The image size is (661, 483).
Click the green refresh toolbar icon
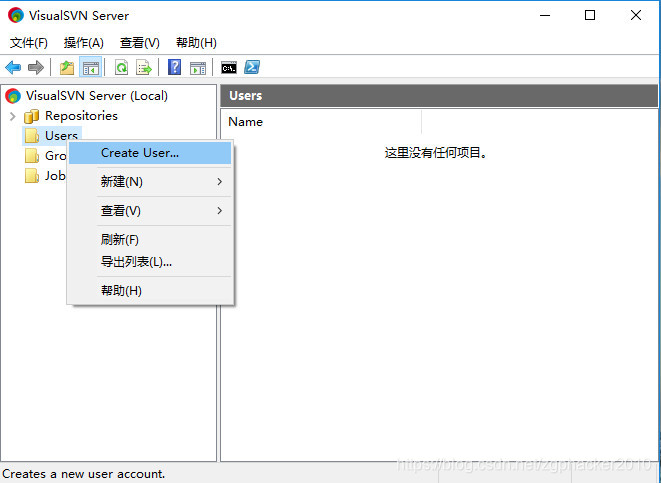point(121,67)
